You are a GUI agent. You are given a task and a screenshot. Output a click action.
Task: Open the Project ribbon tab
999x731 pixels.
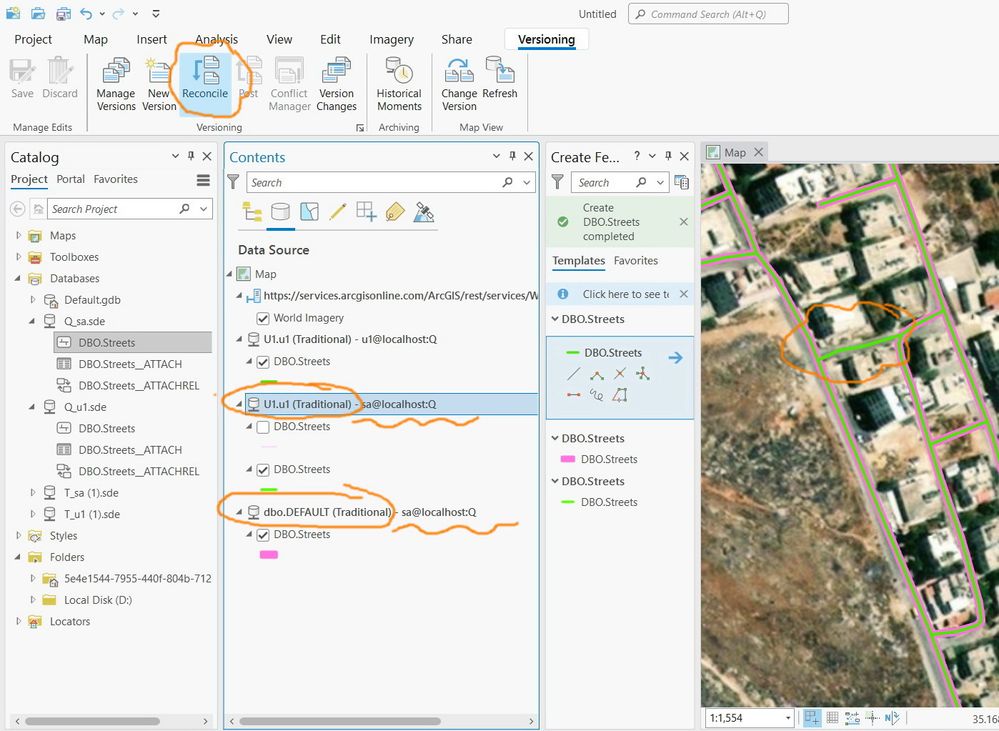tap(33, 40)
